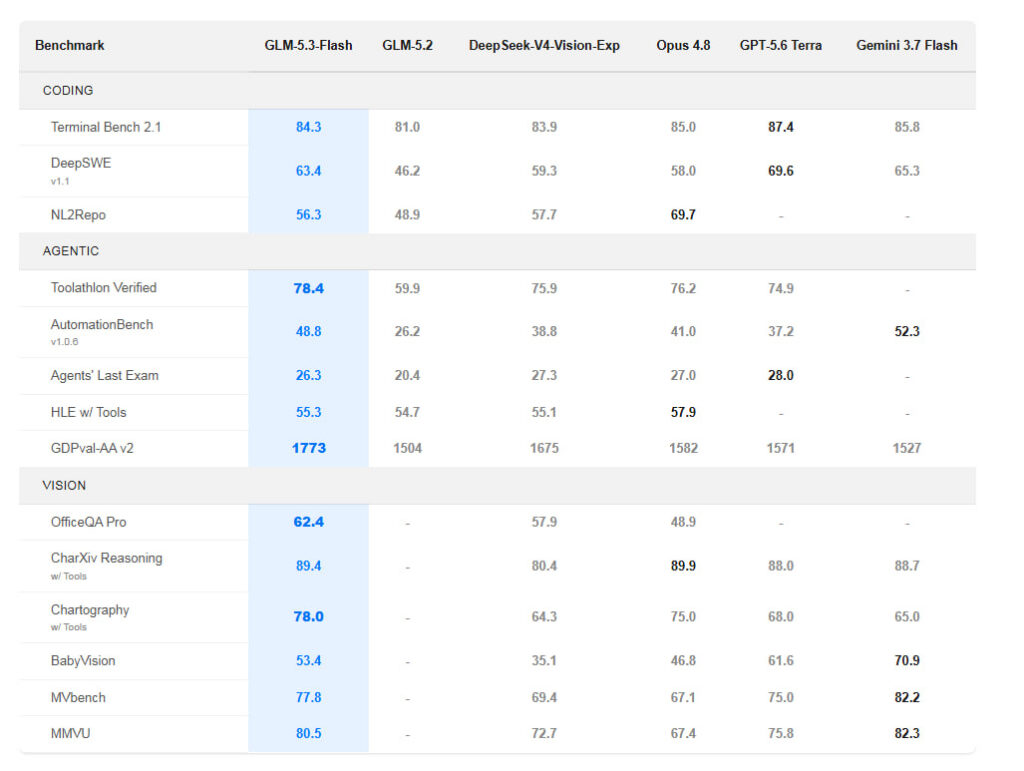Select the MVbench row label

click(x=78, y=697)
